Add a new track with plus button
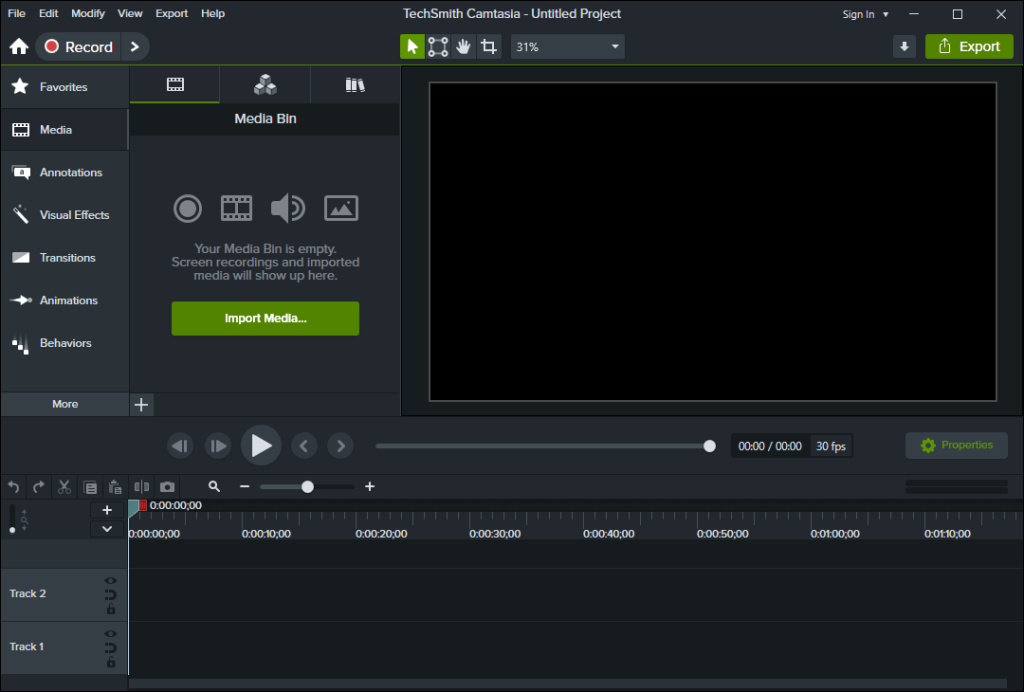Viewport: 1024px width, 692px height. tap(107, 510)
